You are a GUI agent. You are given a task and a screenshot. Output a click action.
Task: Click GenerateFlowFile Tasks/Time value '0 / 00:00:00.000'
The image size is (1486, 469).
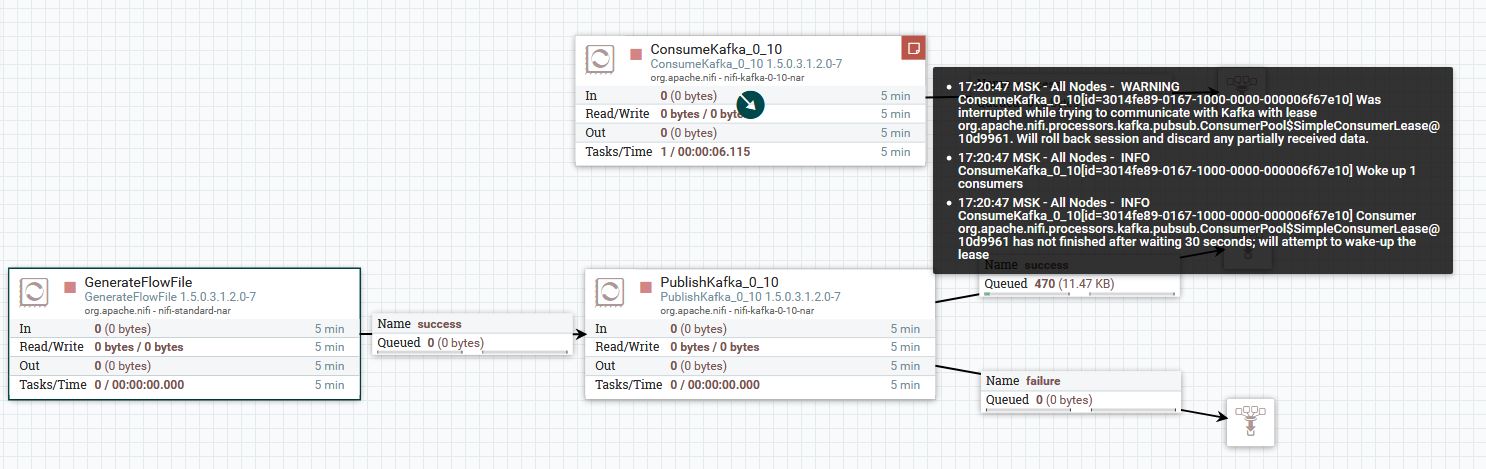139,385
